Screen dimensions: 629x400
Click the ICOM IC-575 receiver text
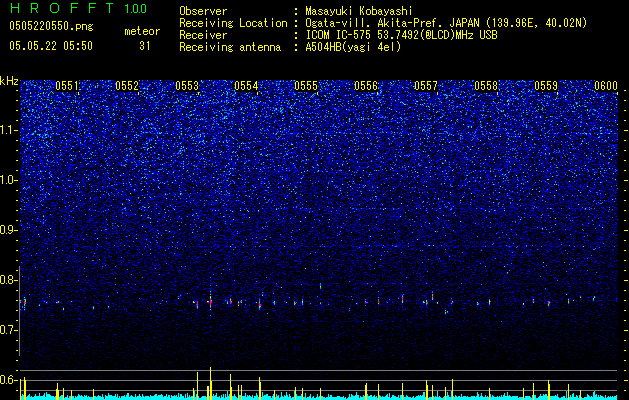[402, 35]
